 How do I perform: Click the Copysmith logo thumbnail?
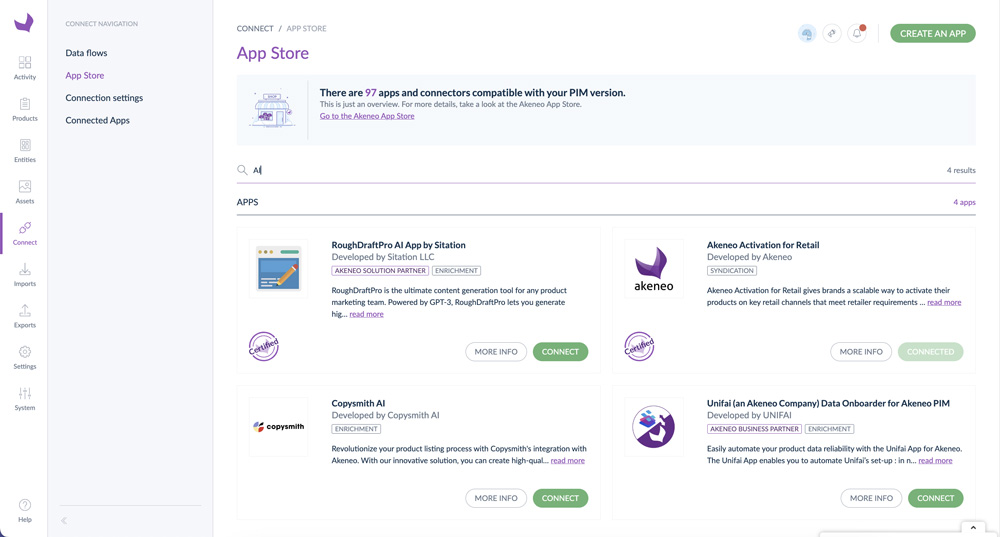[x=278, y=427]
